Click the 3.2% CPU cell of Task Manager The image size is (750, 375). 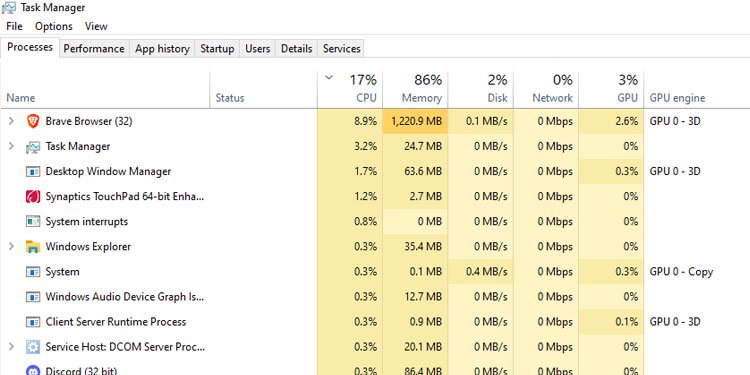350,146
